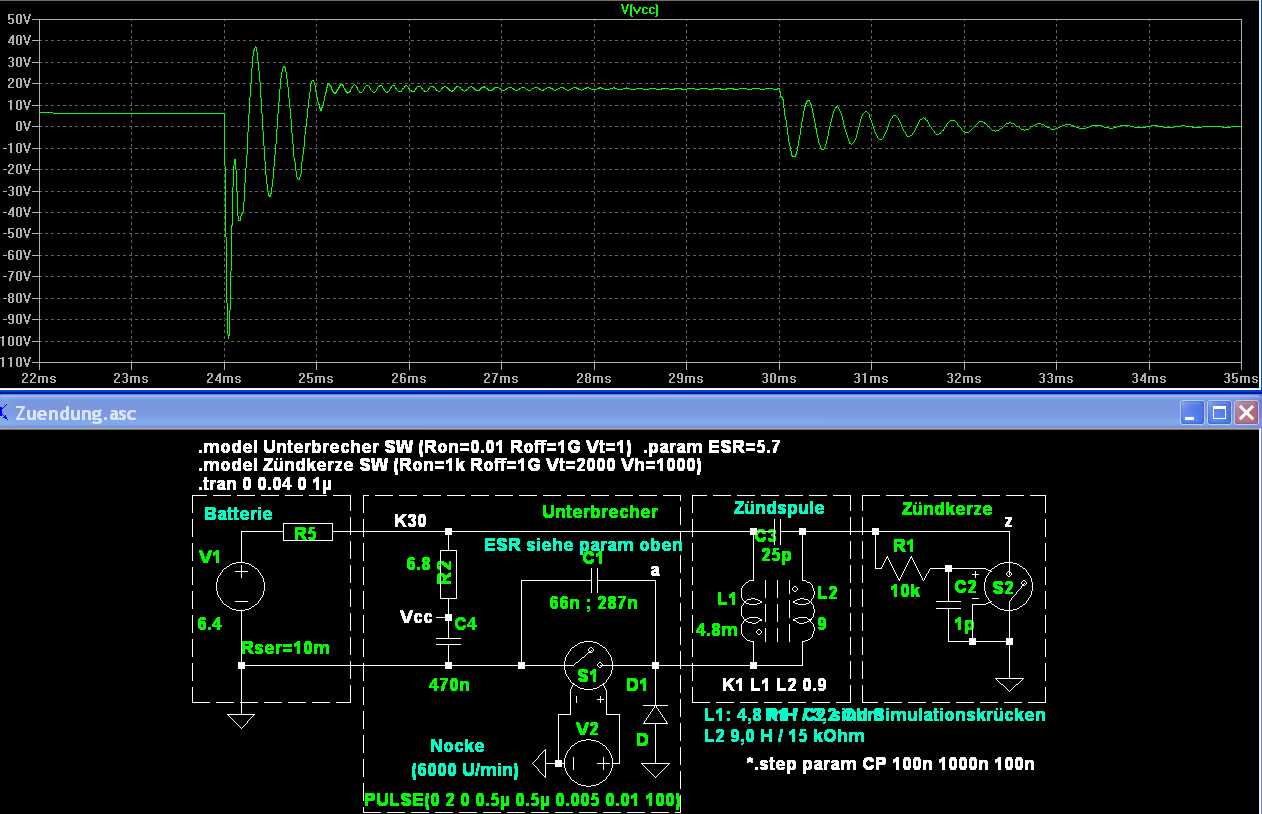This screenshot has width=1262, height=814.
Task: Click the .step param CP comment text
Action: coord(890,764)
